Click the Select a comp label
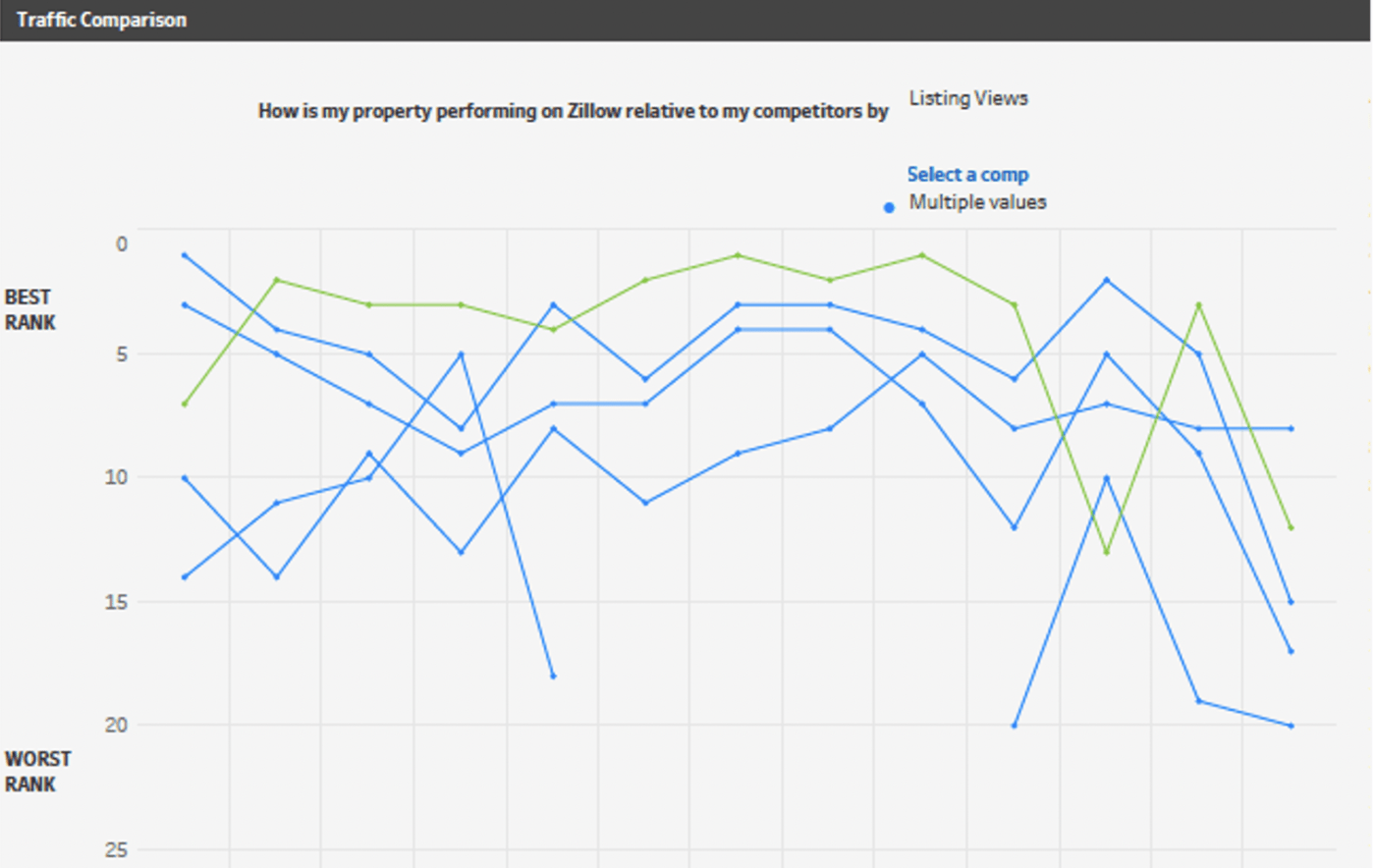This screenshot has height=868, width=1375. pyautogui.click(x=967, y=175)
